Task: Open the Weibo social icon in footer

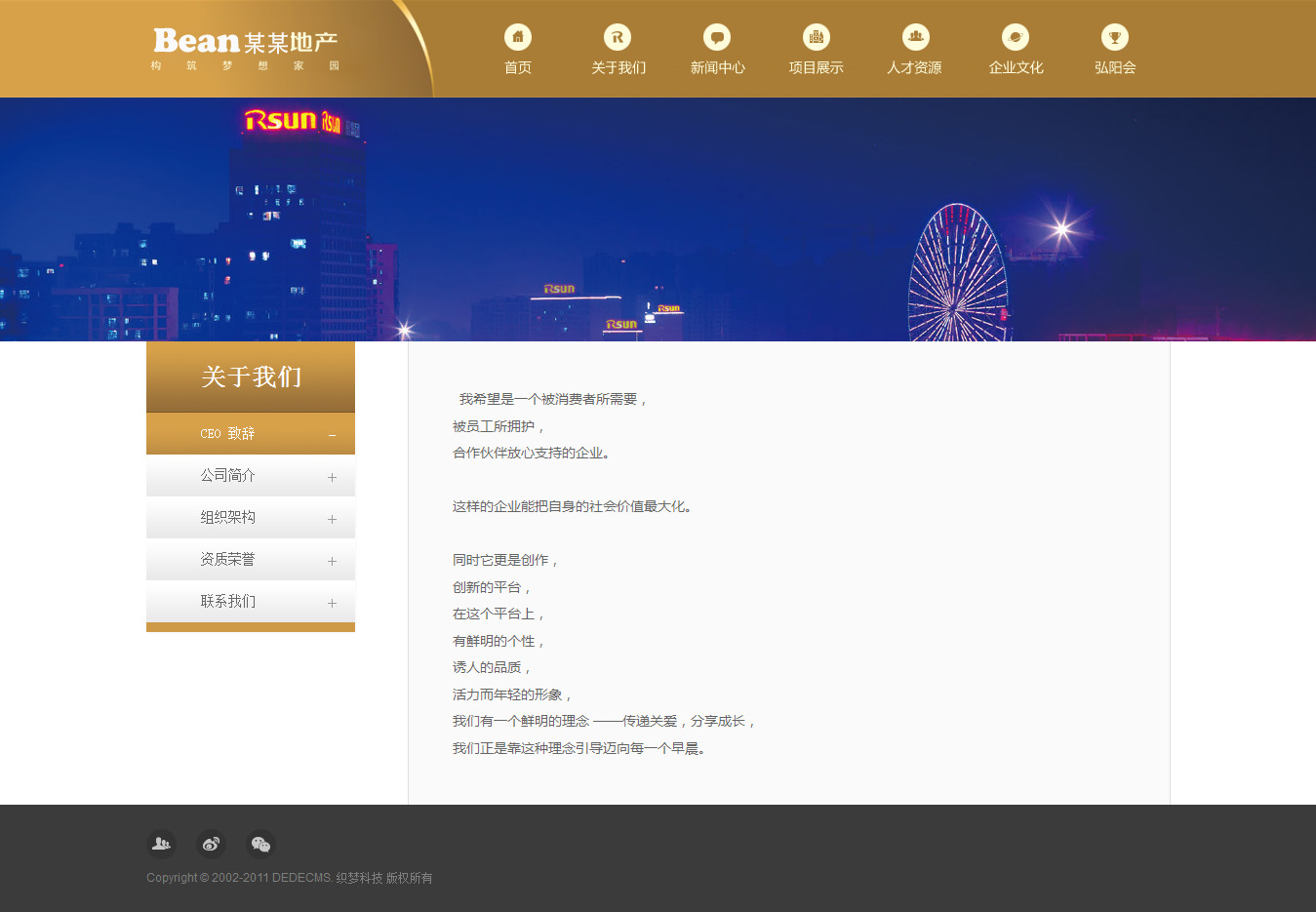Action: (211, 844)
